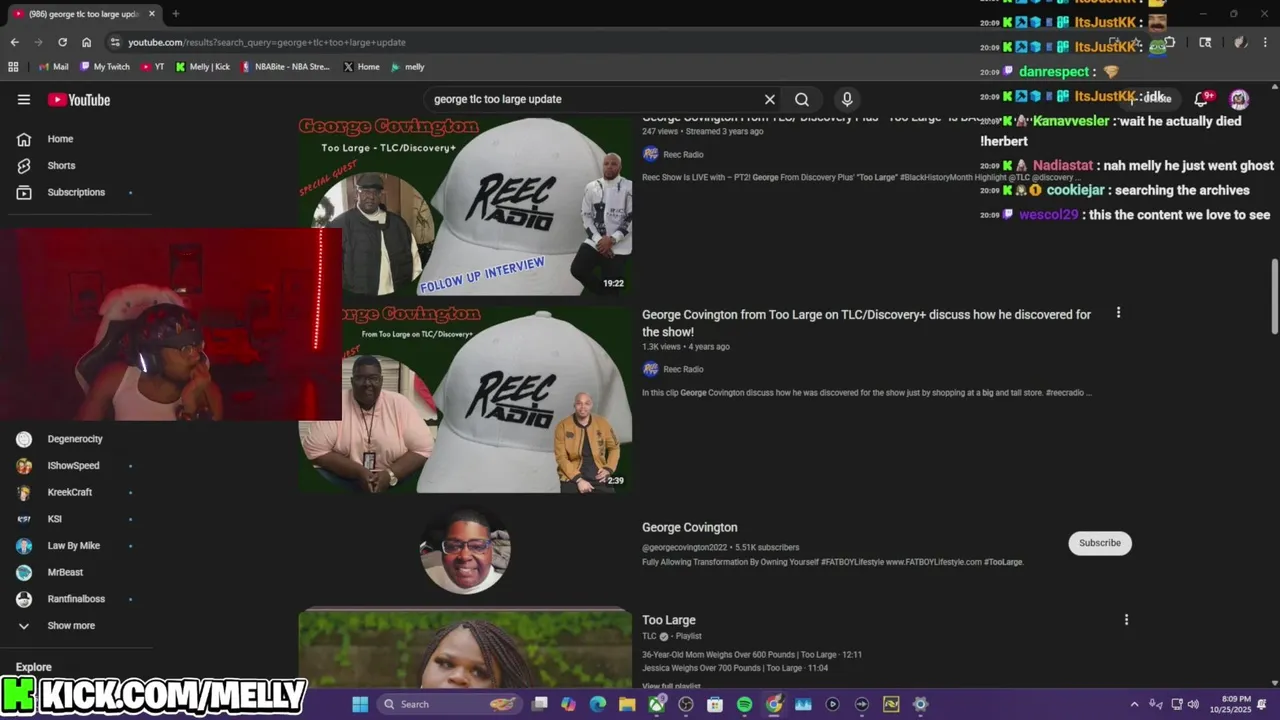Expand Show more subscriptions
Viewport: 1280px width, 720px height.
coord(71,626)
